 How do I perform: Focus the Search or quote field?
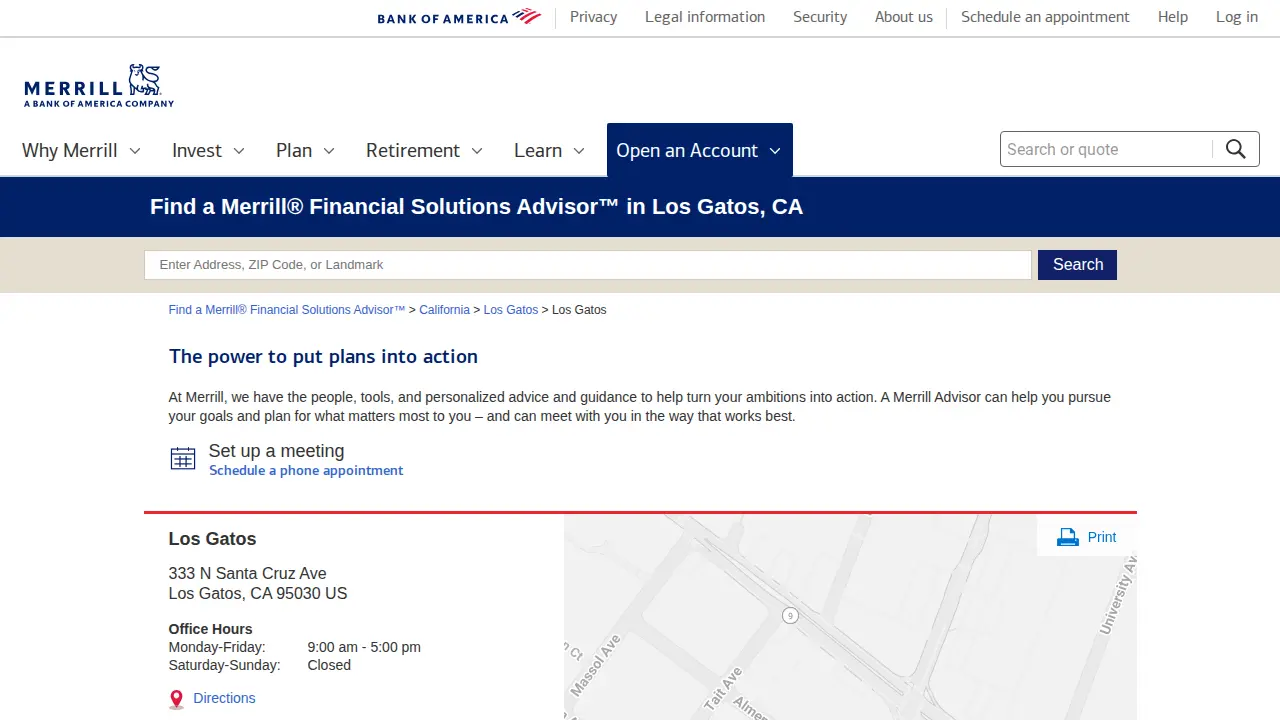coord(1106,149)
